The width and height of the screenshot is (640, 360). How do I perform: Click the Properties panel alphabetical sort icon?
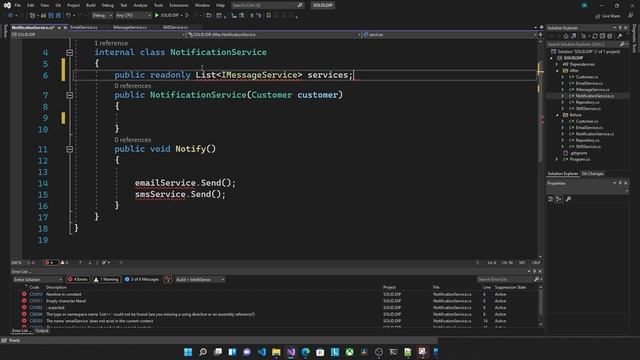(x=559, y=199)
